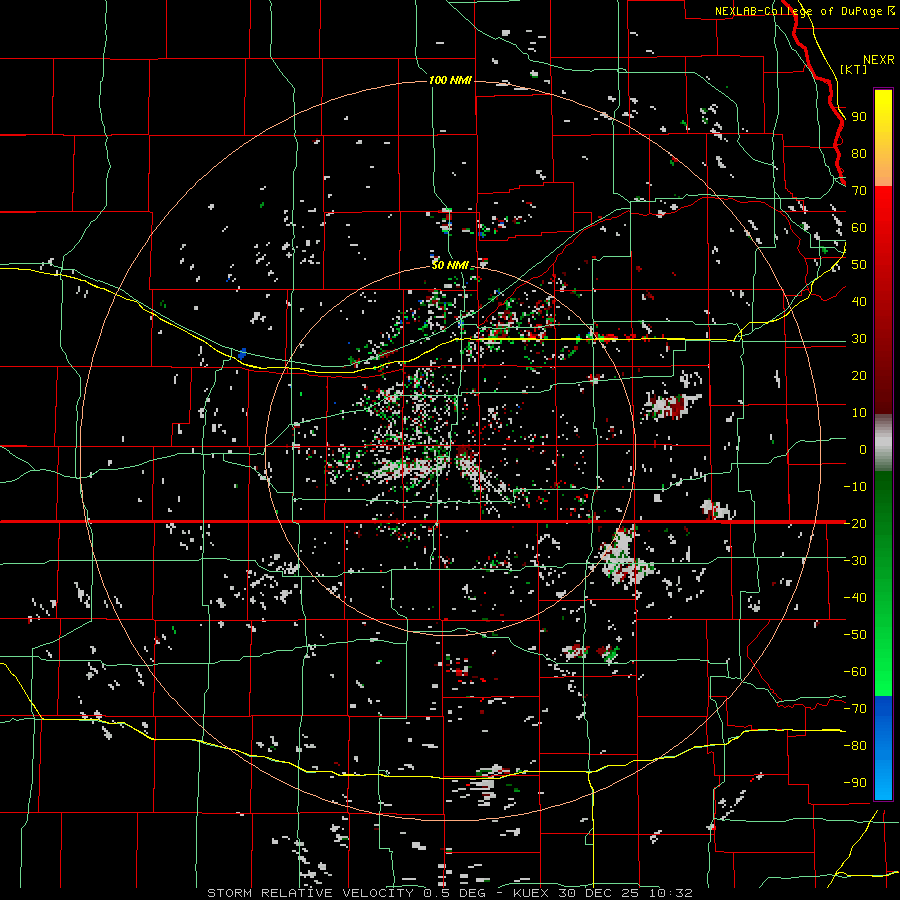Click the "-70" value on the velocity scale
The image size is (900, 900).
click(x=855, y=709)
